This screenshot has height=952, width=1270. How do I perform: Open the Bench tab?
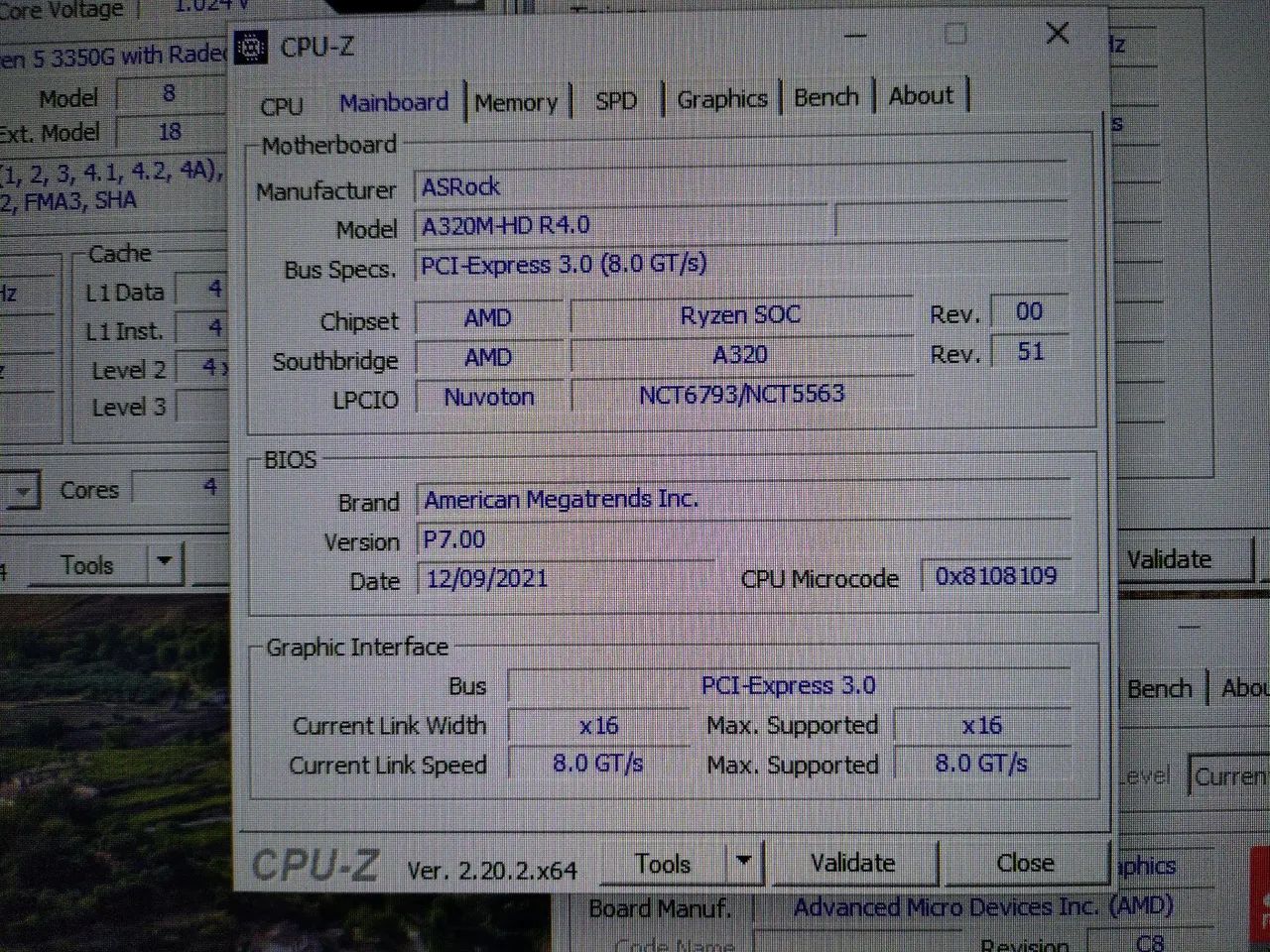click(x=826, y=97)
